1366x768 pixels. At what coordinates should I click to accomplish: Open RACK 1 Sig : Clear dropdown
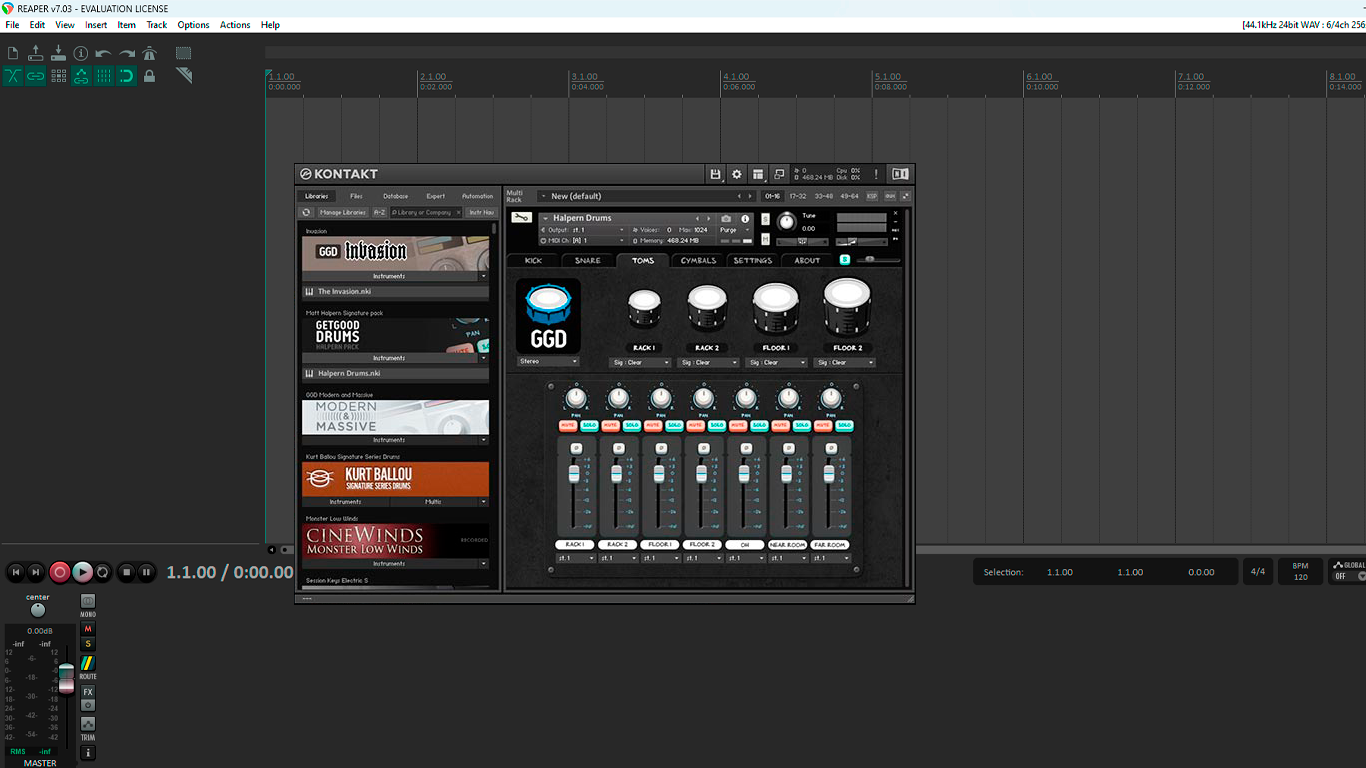(x=640, y=362)
